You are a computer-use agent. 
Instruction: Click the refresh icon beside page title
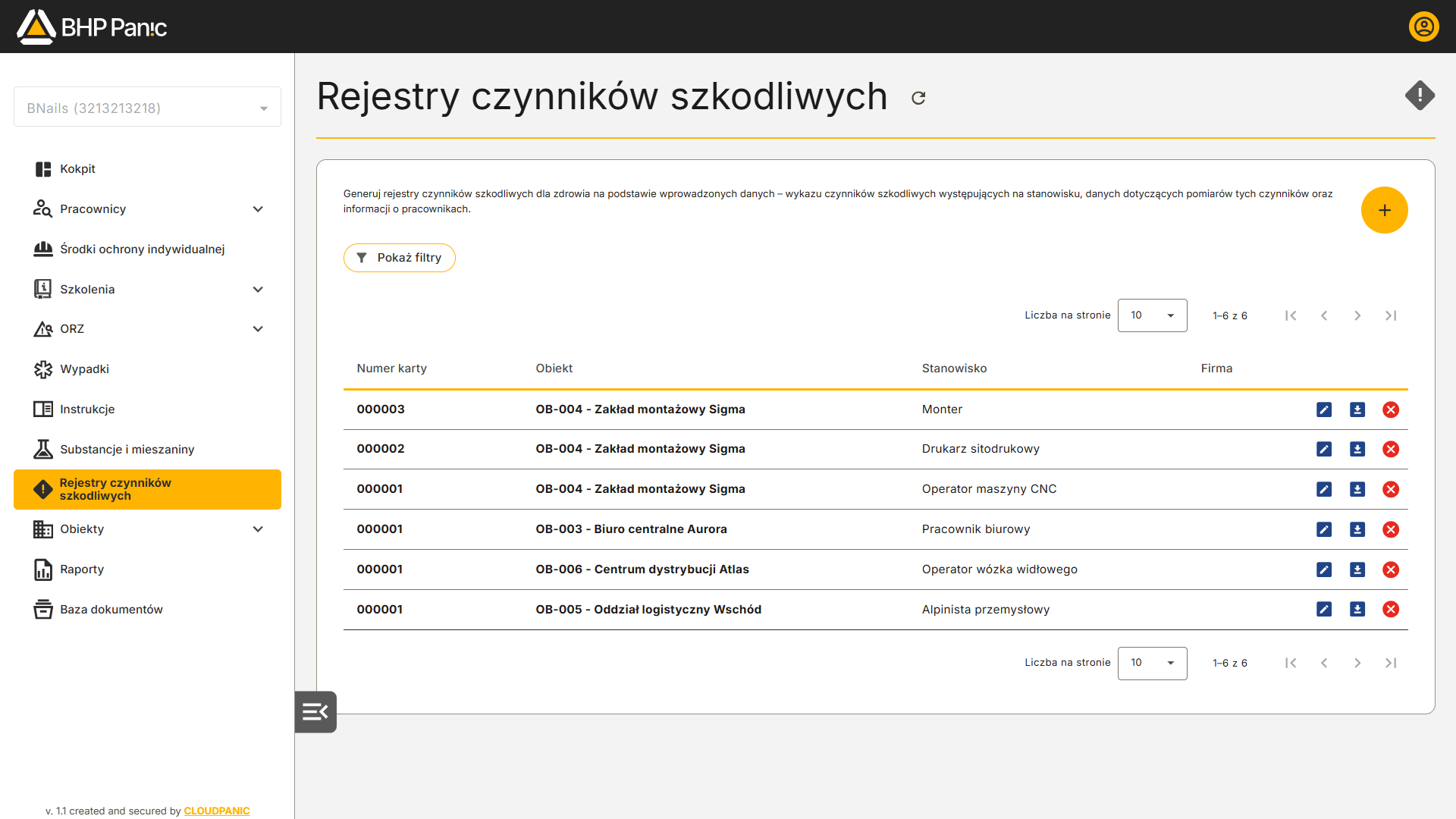918,98
